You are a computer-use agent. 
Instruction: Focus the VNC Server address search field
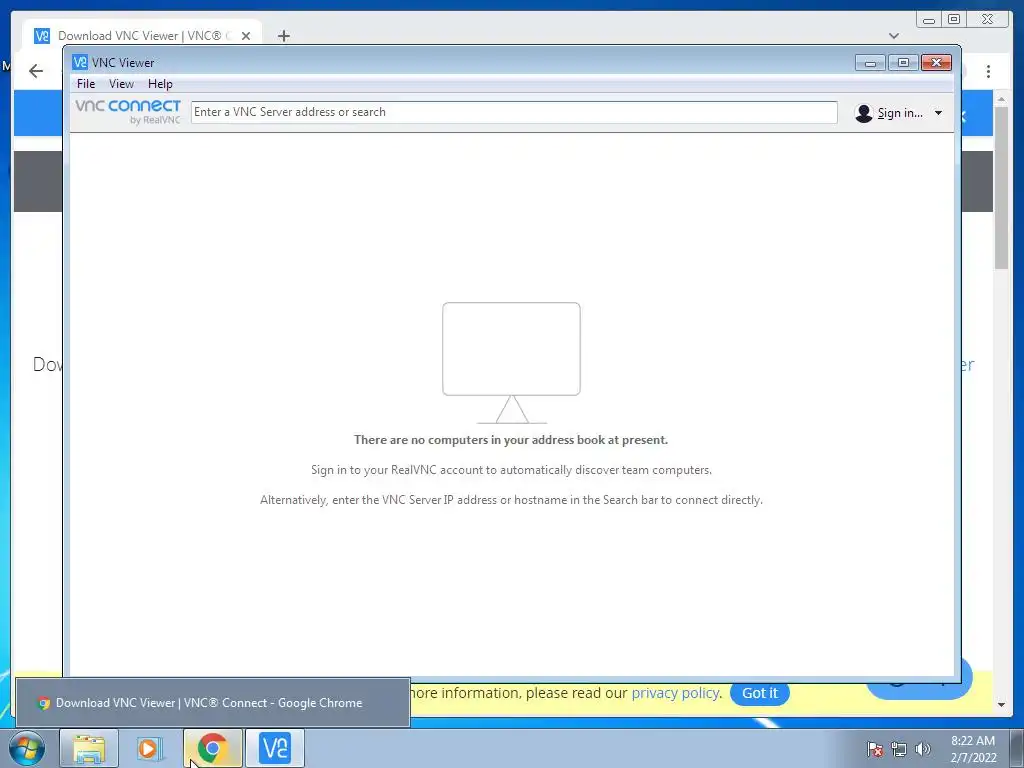[514, 112]
